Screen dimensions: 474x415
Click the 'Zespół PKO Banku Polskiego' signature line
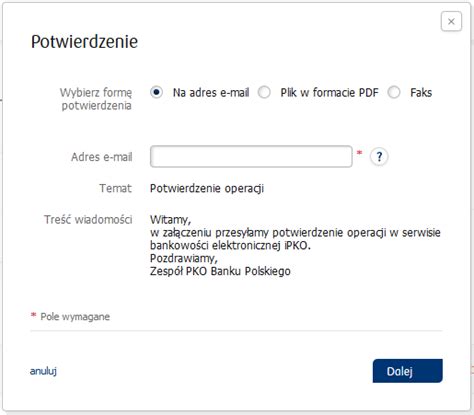pos(220,271)
